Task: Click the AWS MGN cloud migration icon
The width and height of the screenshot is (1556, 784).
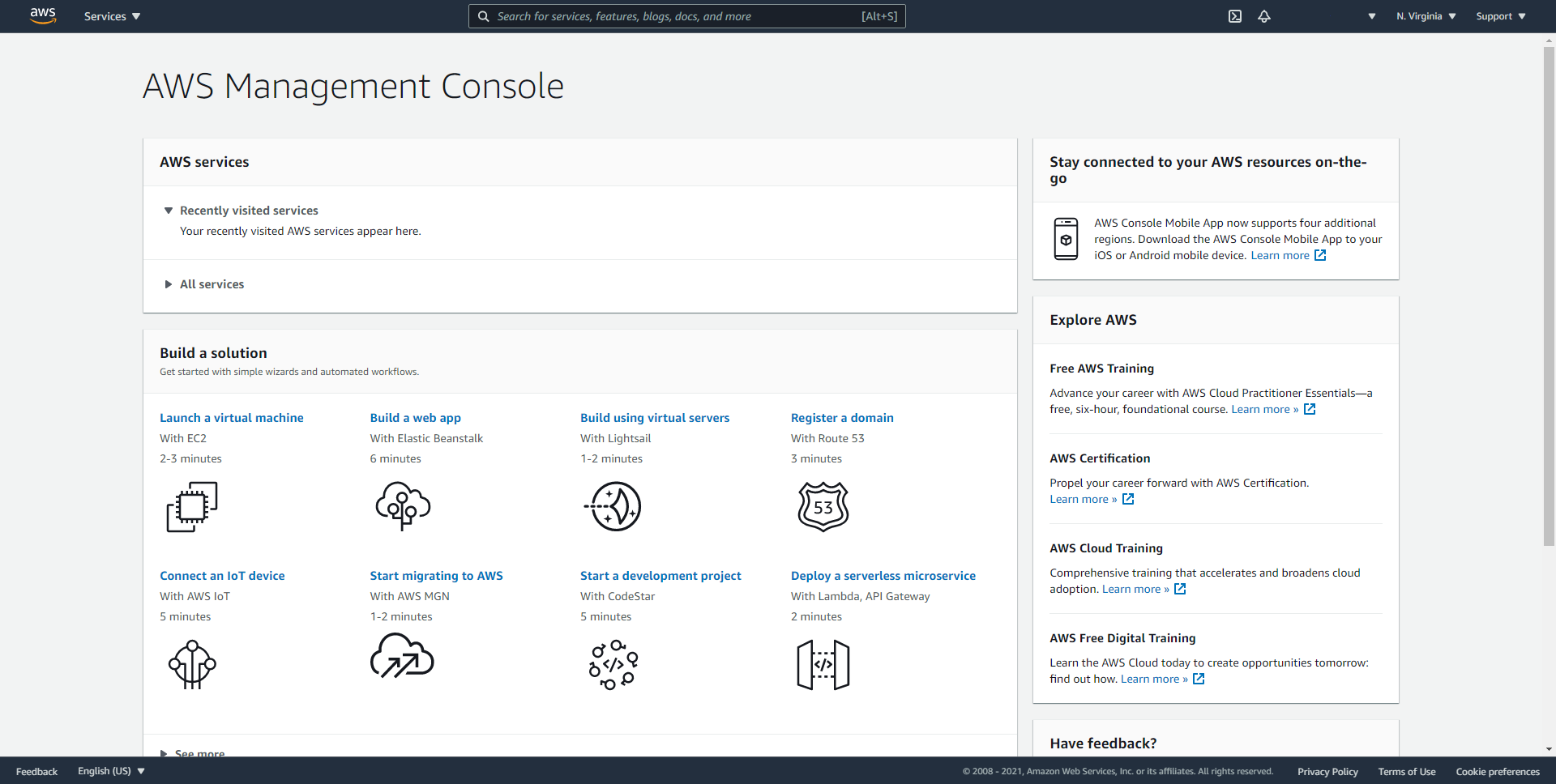Action: [x=402, y=657]
